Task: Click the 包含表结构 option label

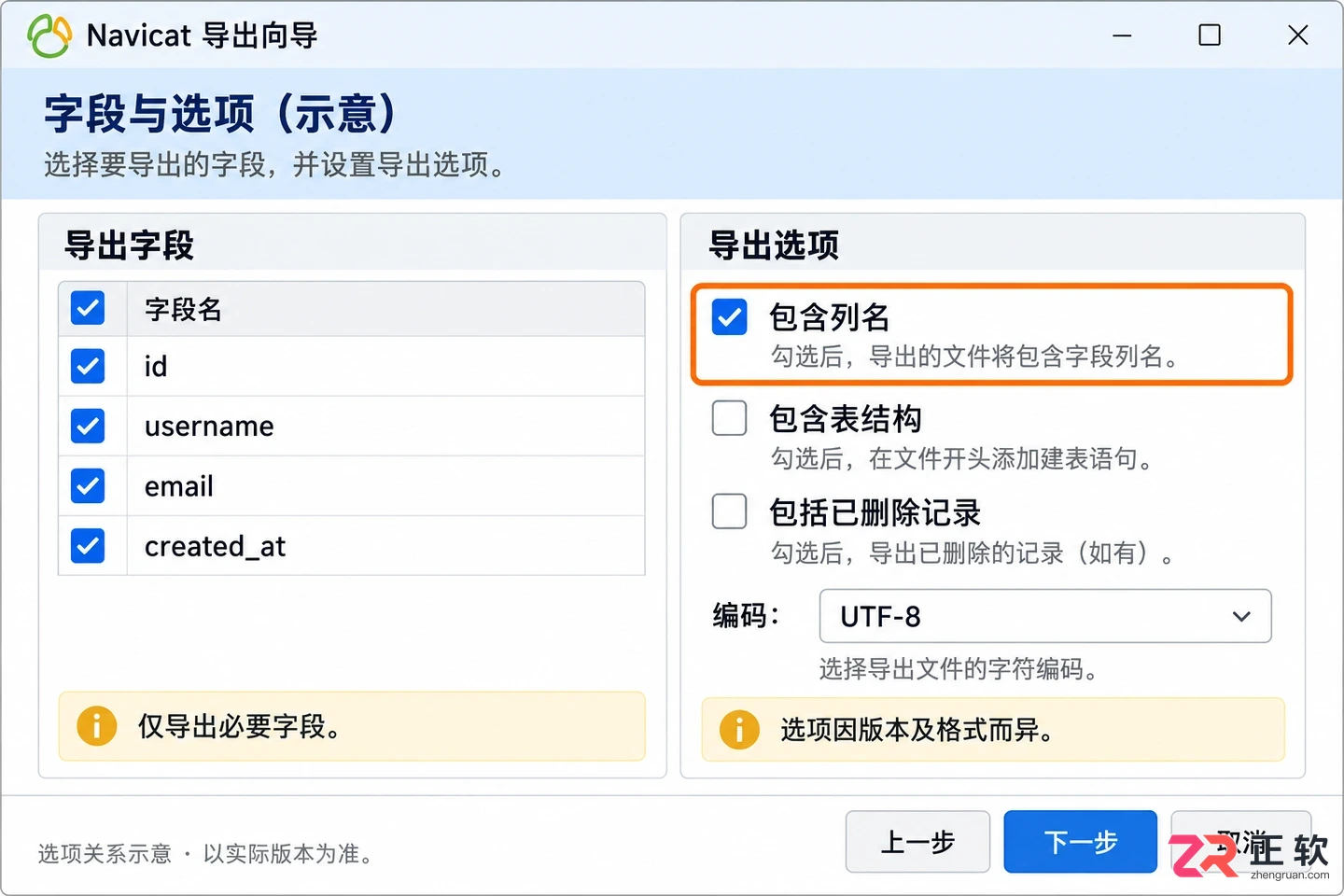Action: tap(846, 419)
